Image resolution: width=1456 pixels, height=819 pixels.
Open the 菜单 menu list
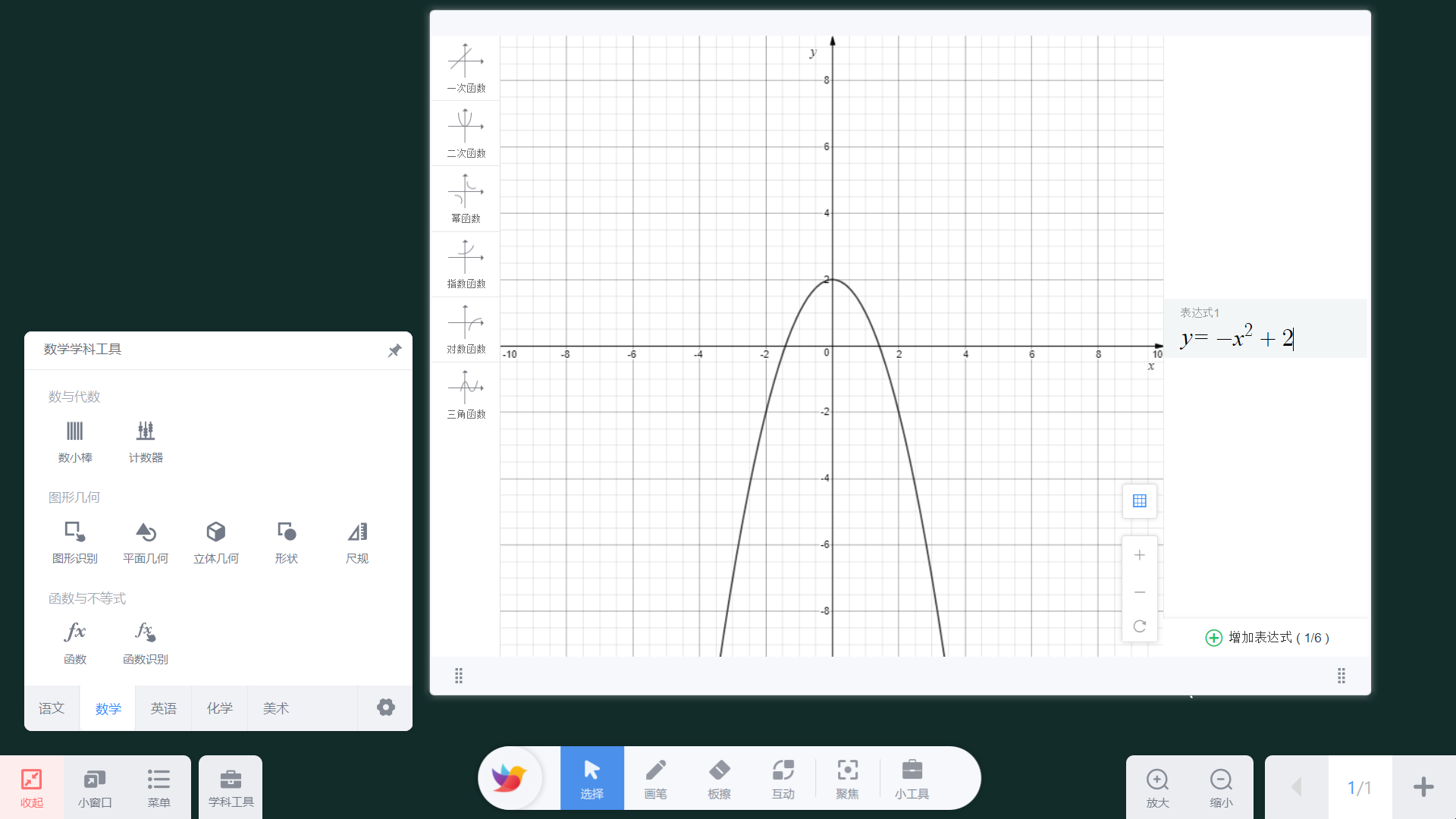pos(158,787)
